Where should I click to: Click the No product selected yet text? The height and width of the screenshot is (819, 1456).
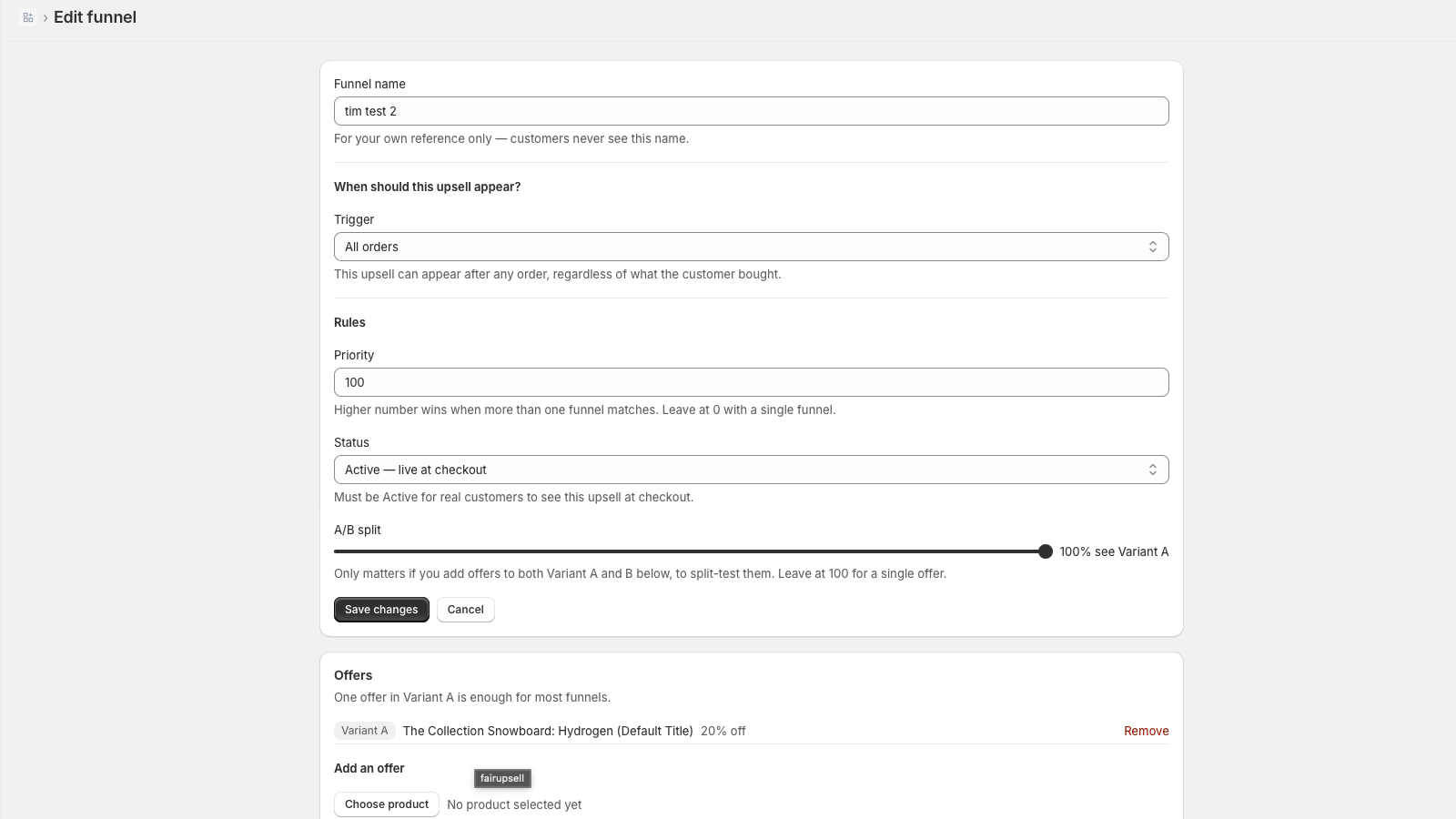point(514,804)
